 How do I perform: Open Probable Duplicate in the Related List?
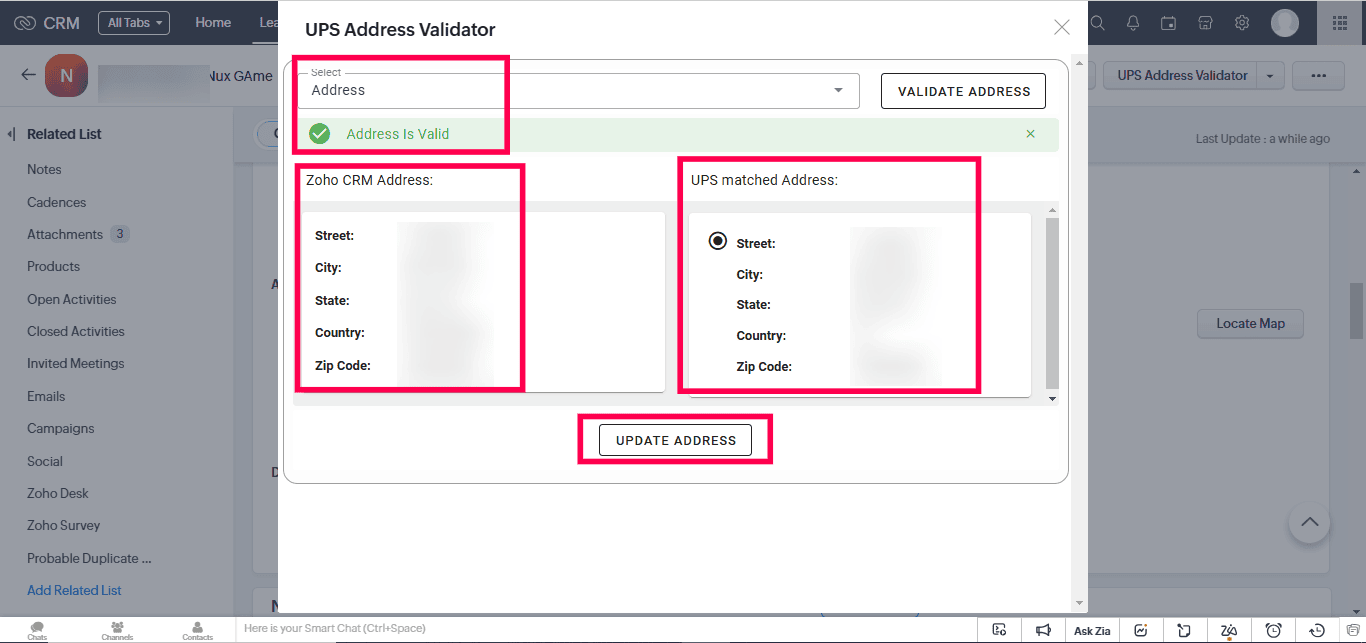(x=89, y=558)
